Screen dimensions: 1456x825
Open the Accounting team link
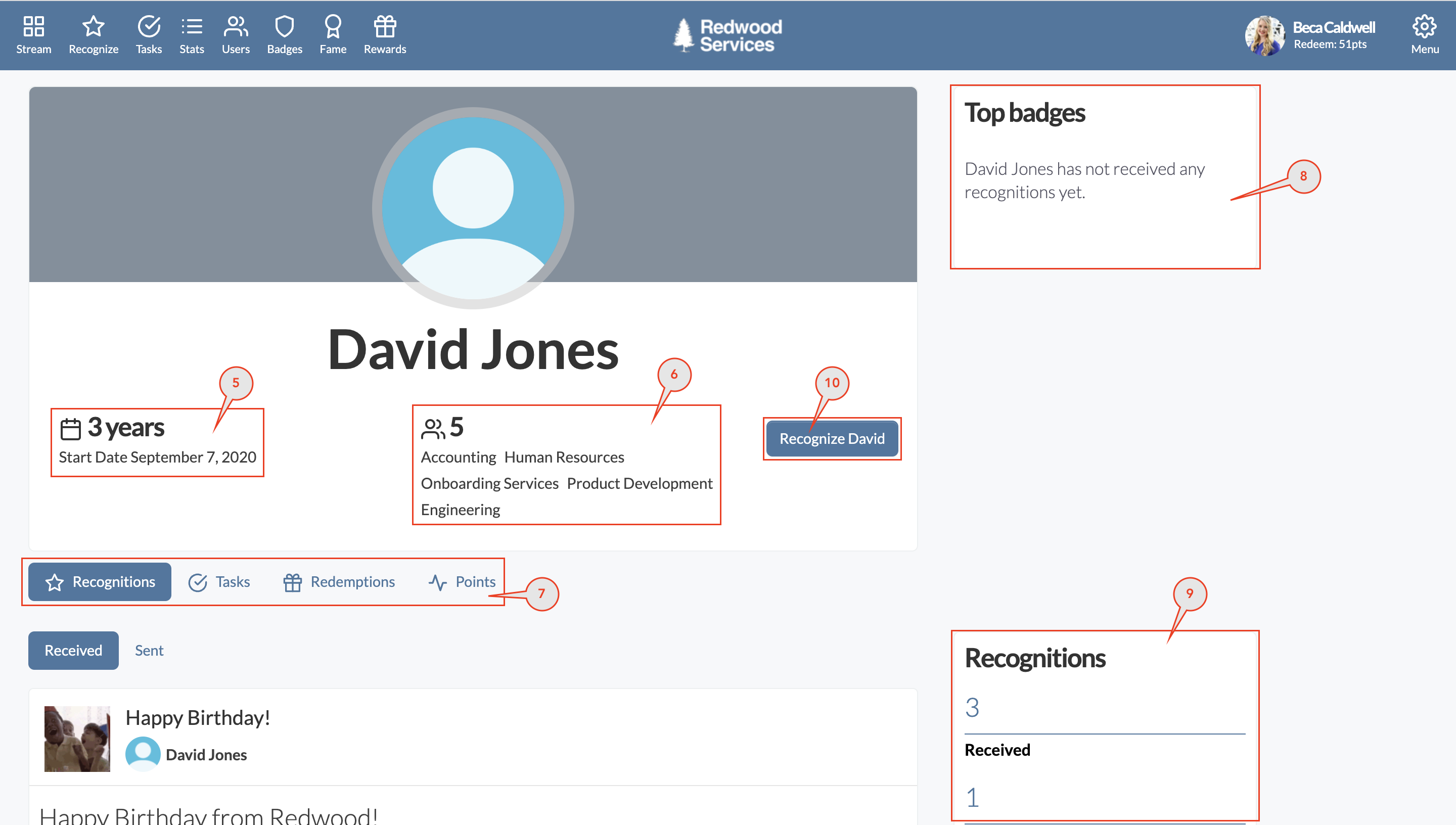coord(459,457)
